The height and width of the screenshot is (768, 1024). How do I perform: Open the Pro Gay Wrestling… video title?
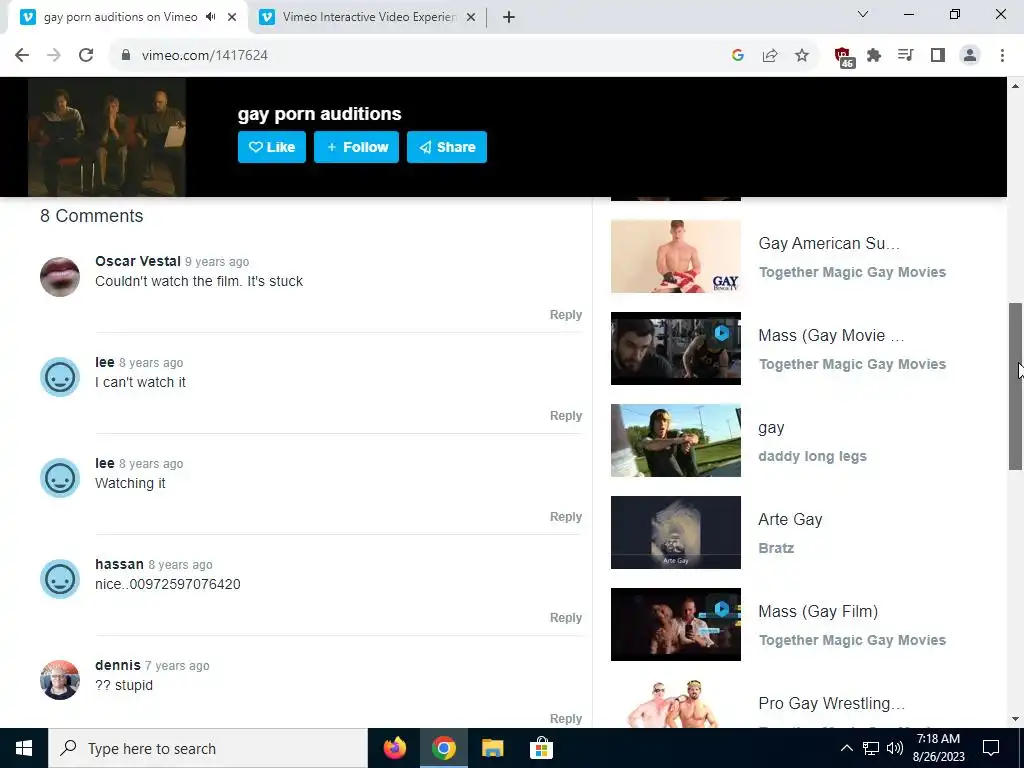pyautogui.click(x=831, y=703)
